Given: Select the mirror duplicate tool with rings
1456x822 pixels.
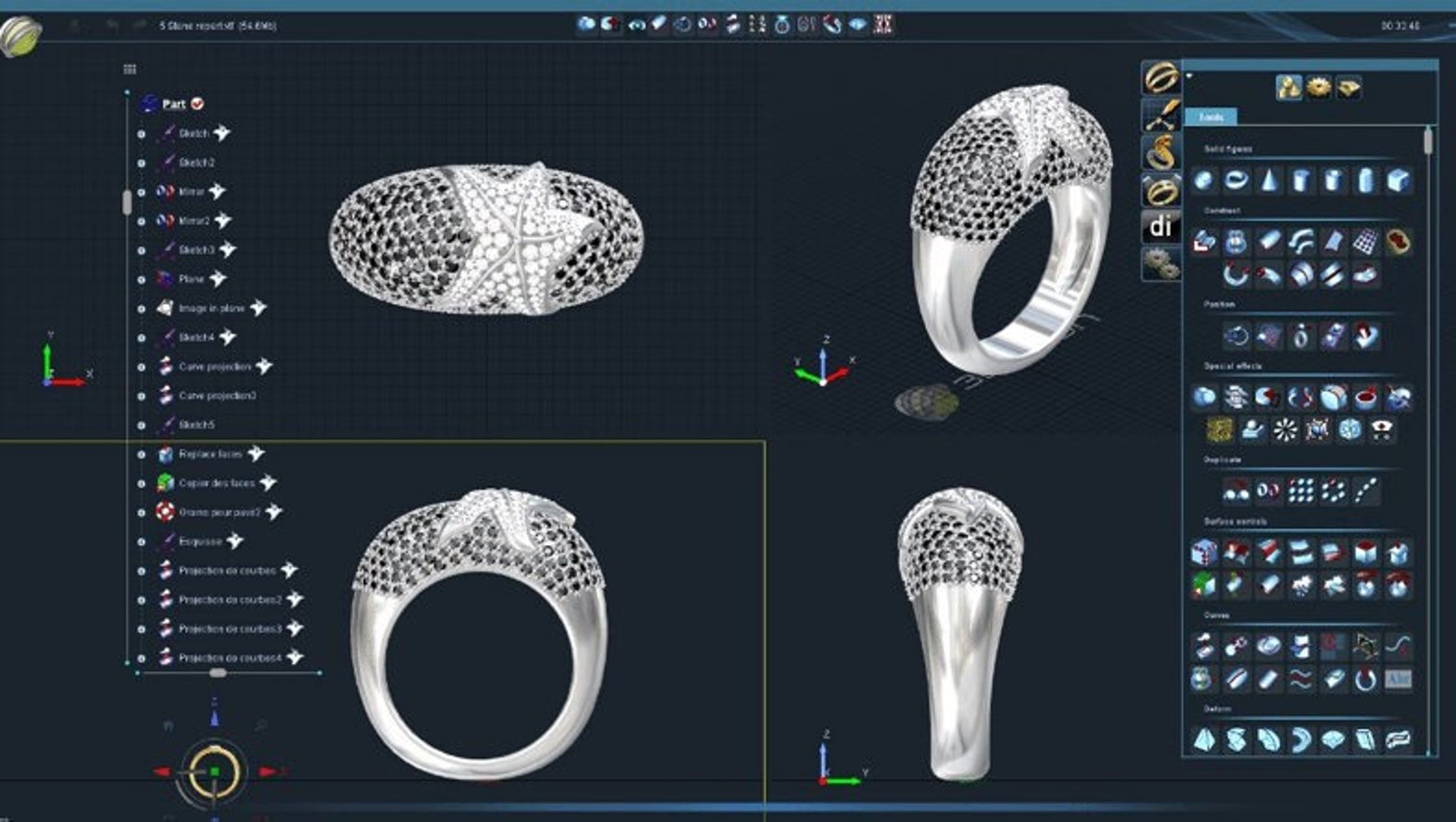Looking at the screenshot, I should pyautogui.click(x=1269, y=491).
